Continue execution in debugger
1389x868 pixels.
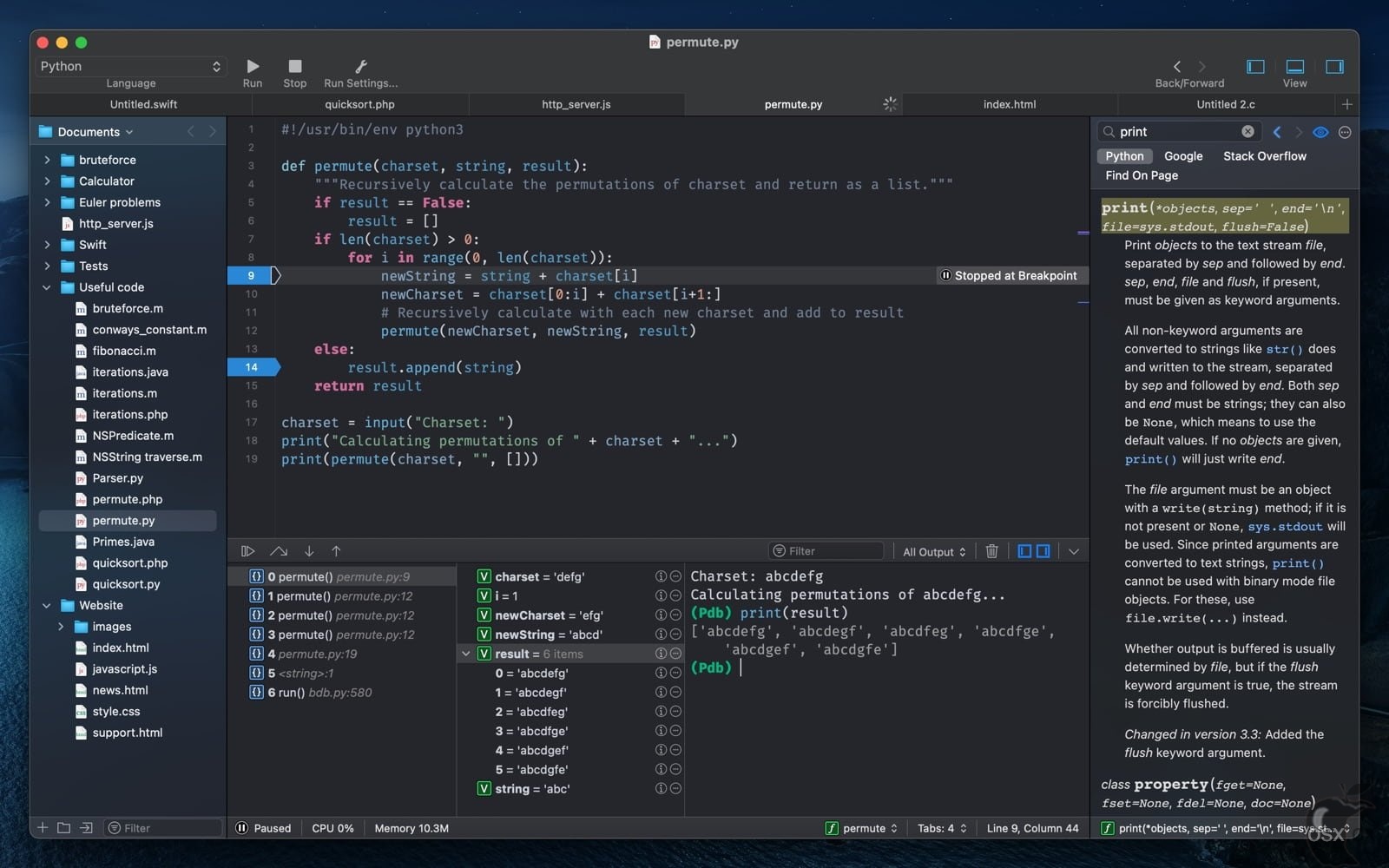point(248,551)
